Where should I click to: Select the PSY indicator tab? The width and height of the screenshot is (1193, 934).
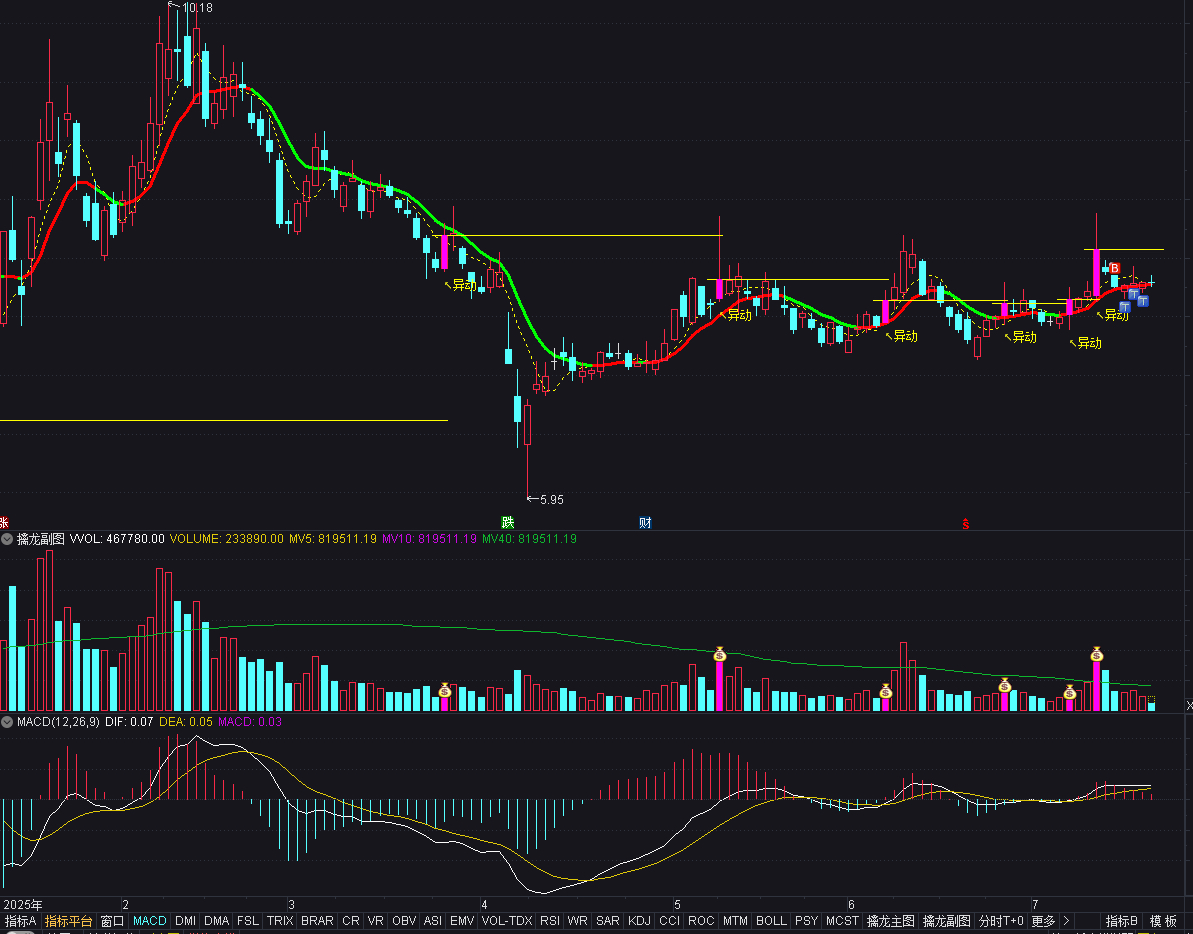pyautogui.click(x=806, y=920)
